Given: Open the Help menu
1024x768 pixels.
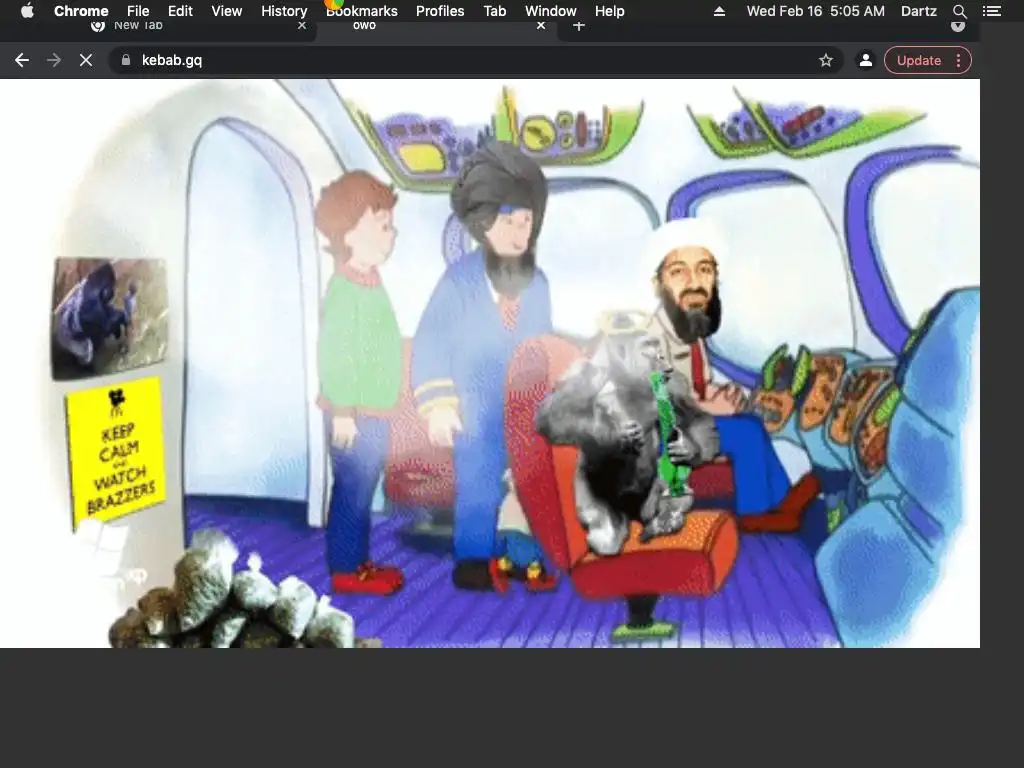Looking at the screenshot, I should tap(609, 11).
